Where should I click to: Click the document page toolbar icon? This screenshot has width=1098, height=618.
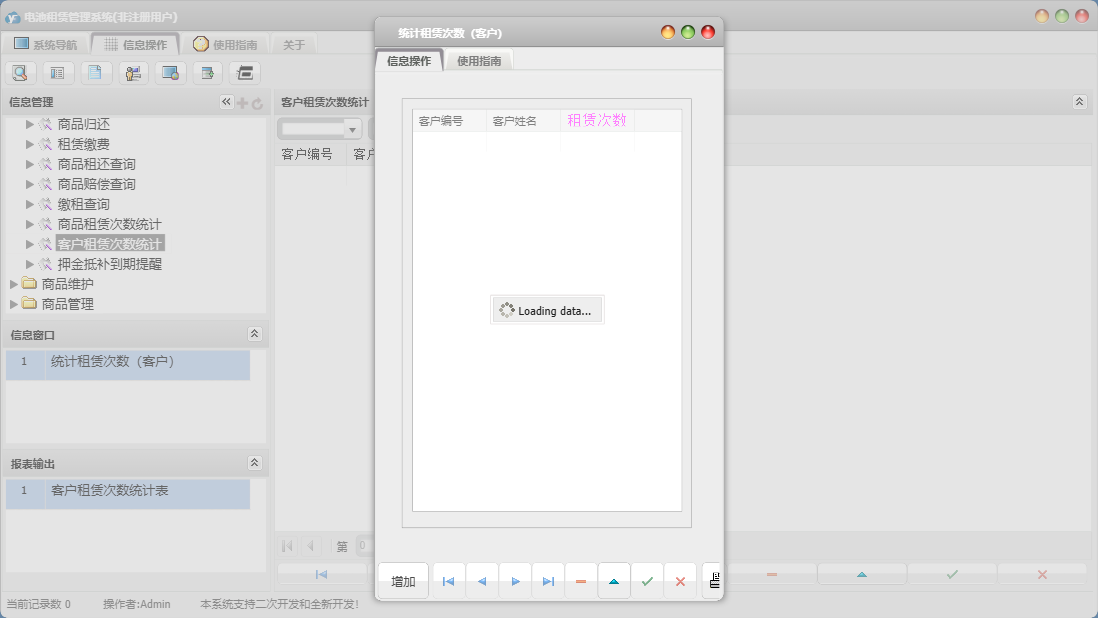point(95,72)
